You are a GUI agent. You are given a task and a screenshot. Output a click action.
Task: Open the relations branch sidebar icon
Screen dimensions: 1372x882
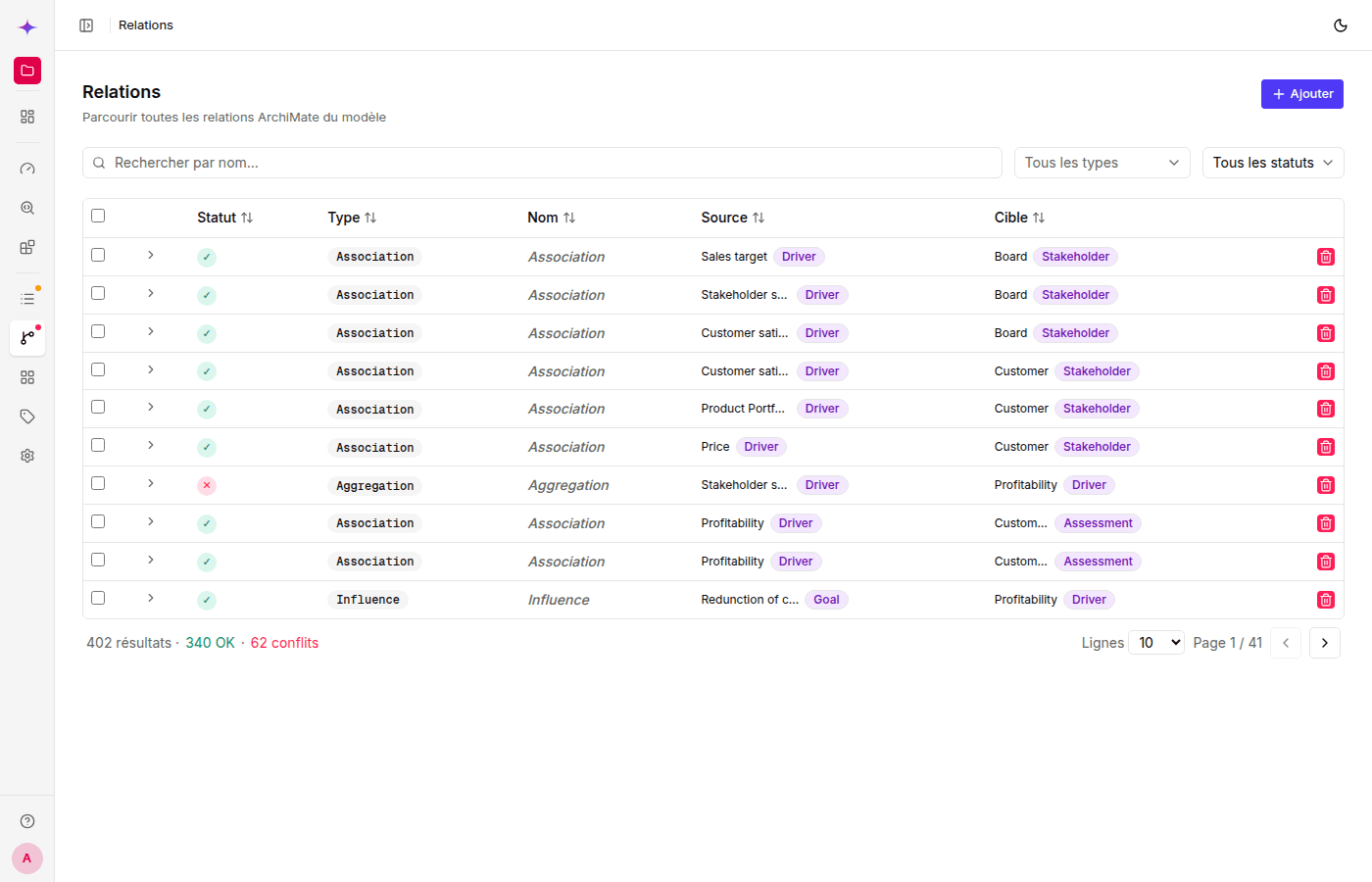tap(27, 338)
